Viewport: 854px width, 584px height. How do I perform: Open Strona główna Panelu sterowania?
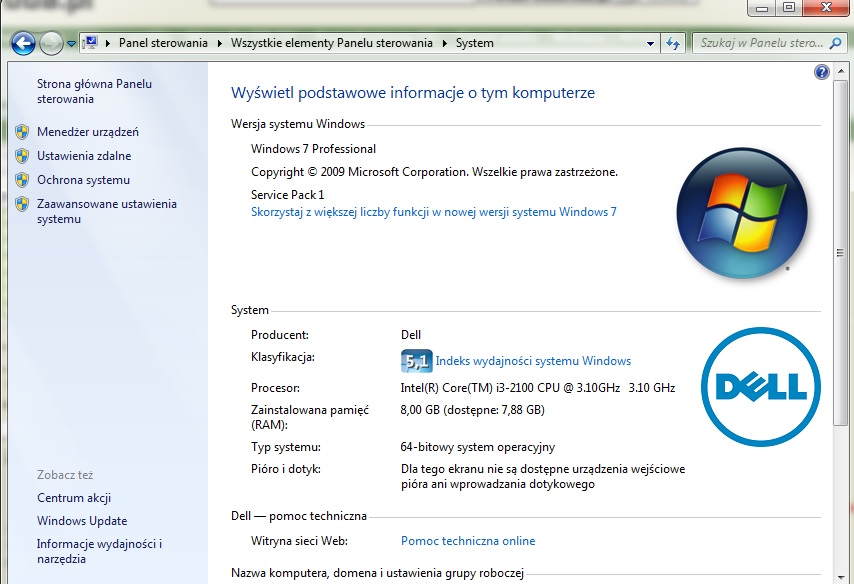(94, 91)
